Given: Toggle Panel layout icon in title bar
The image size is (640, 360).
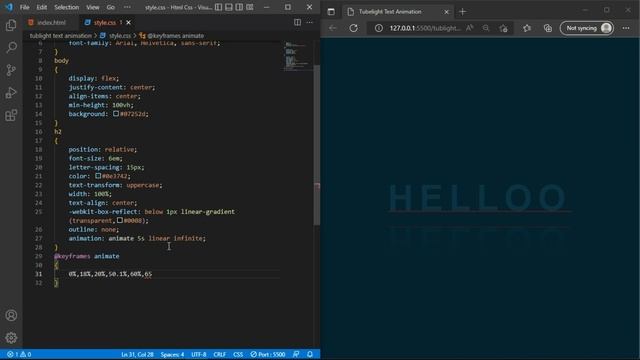Looking at the screenshot, I should tap(229, 7).
